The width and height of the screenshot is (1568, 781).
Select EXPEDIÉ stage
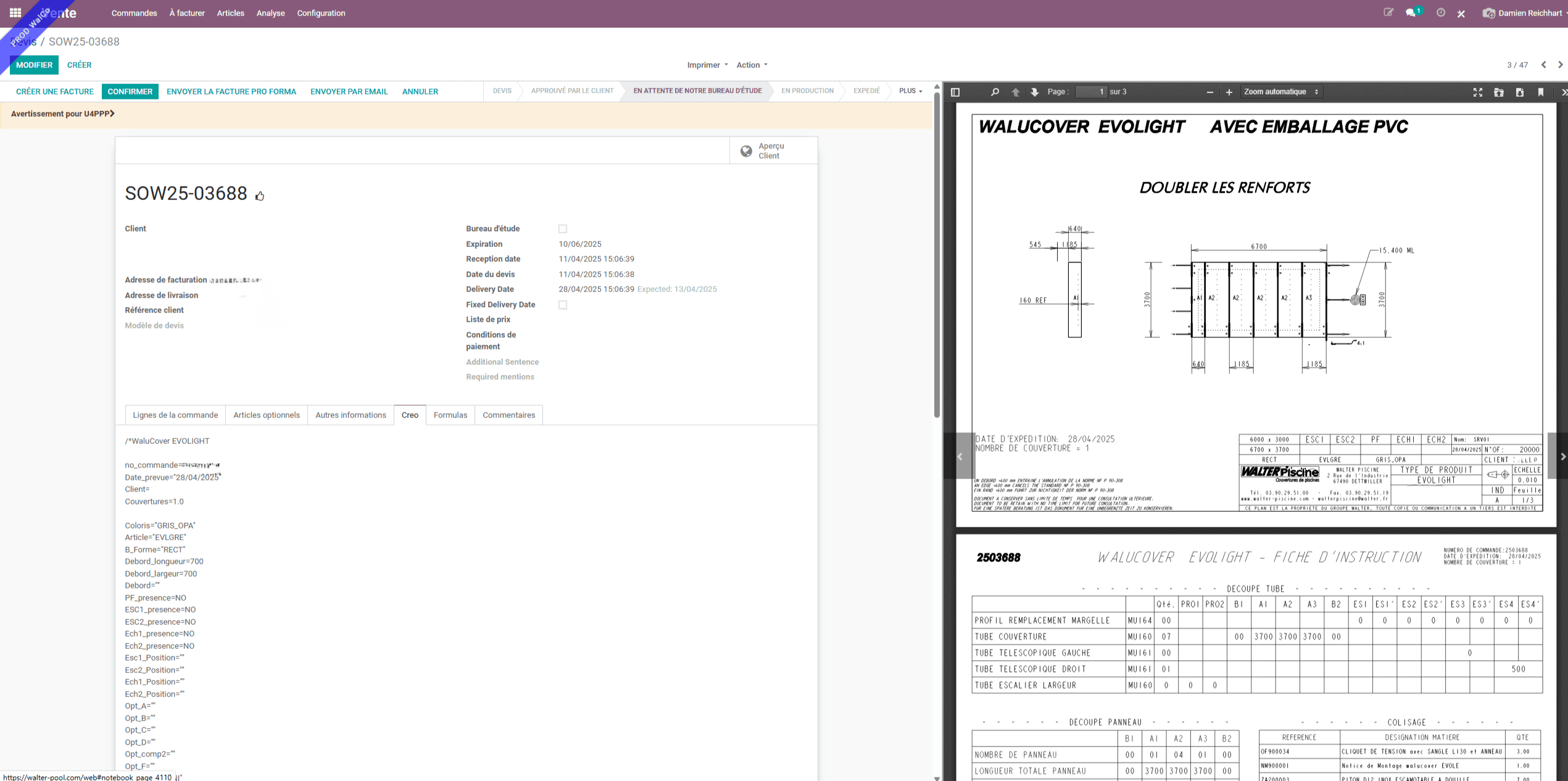coord(866,91)
